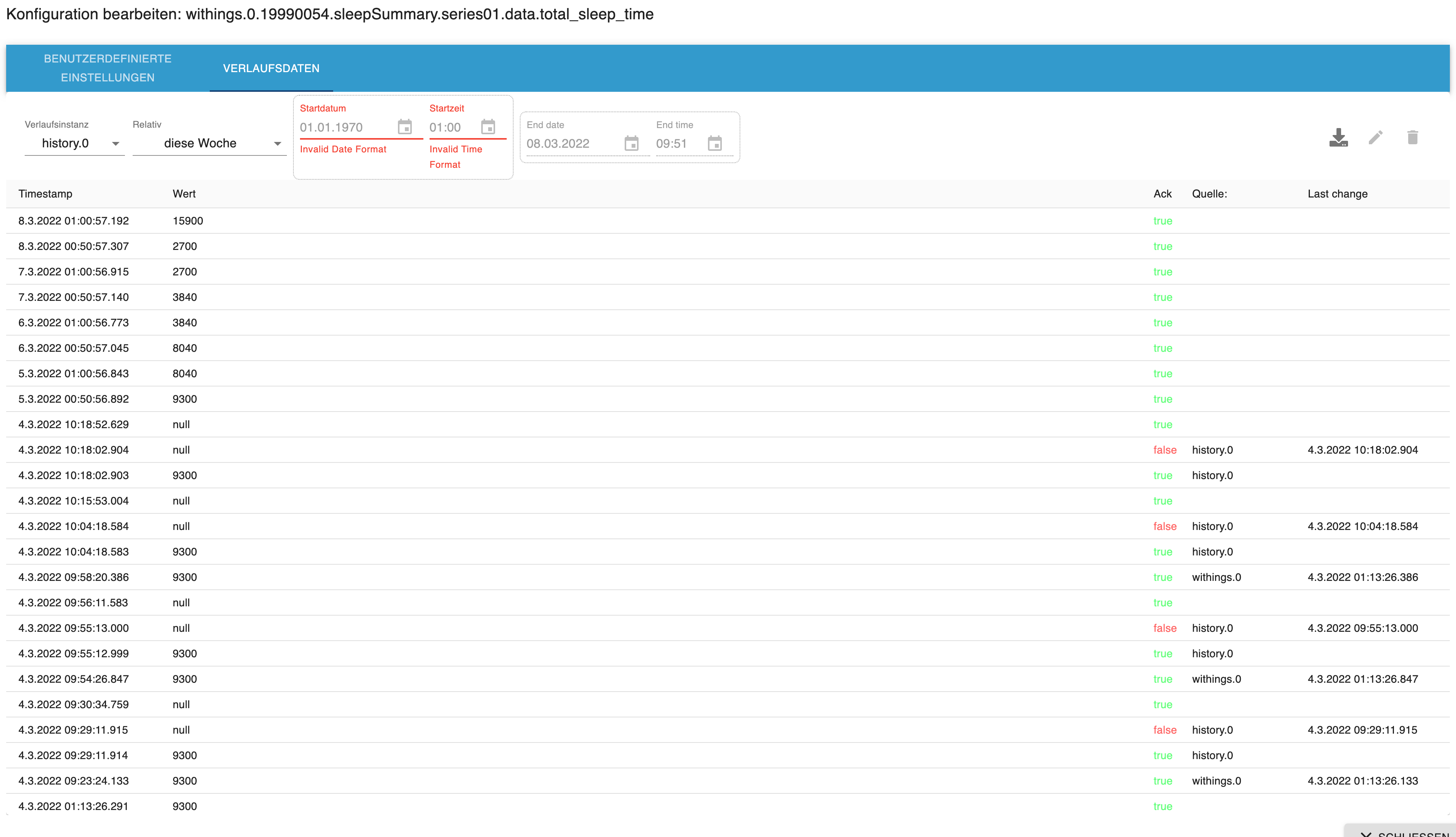Click withings.0 source in row 09:23:24.133
The image size is (1456, 837).
coord(1217,781)
